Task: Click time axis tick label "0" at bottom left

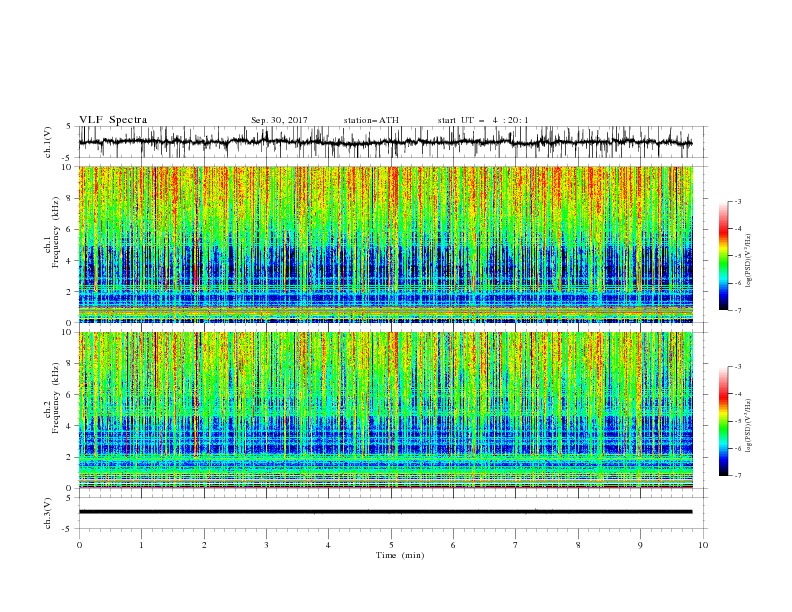Action: coord(79,545)
